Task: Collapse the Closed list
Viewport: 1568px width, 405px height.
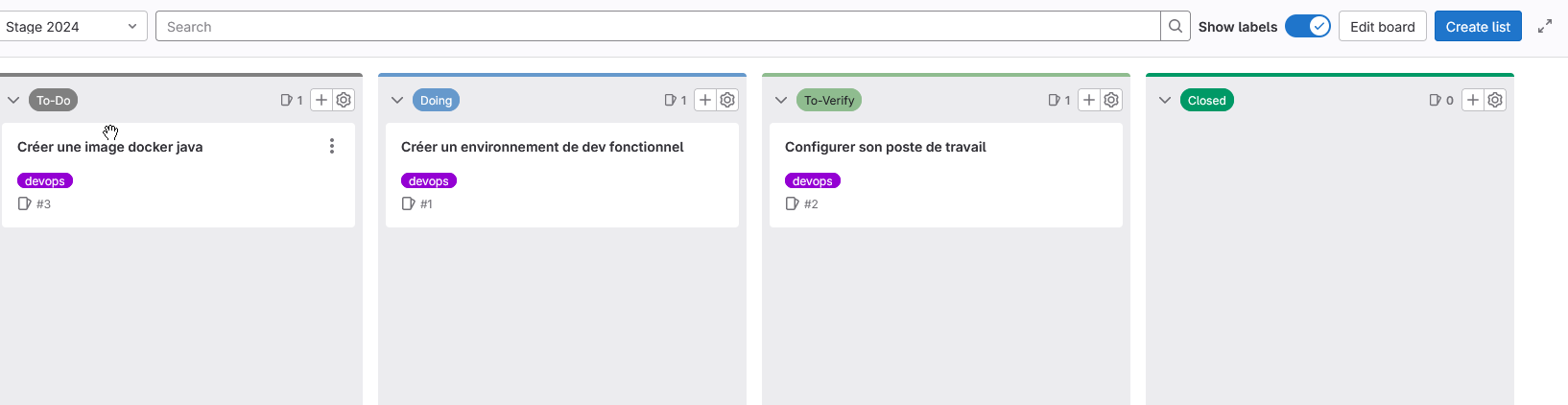Action: click(x=1165, y=100)
